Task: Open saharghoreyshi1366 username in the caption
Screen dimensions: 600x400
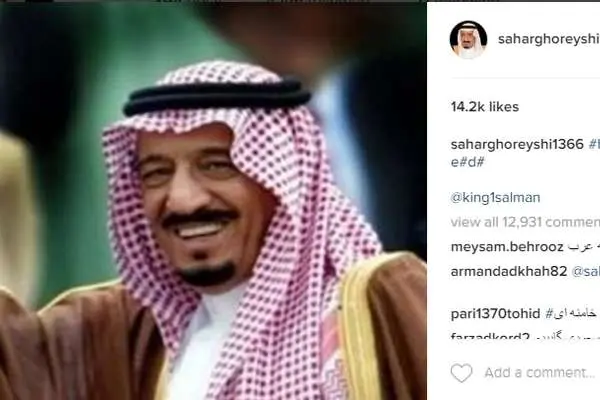Action: click(517, 144)
